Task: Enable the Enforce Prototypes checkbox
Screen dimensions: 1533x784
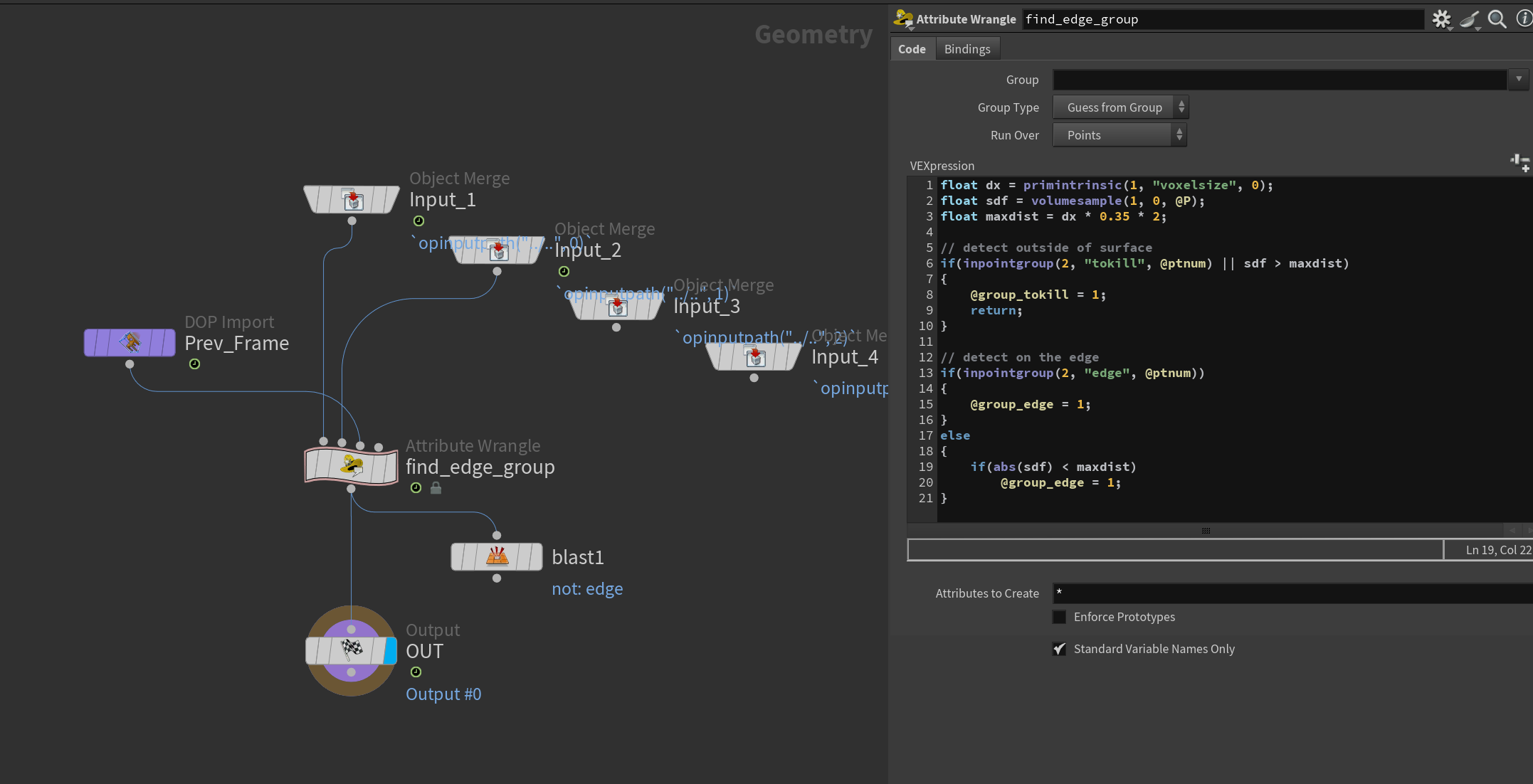Action: pos(1059,617)
